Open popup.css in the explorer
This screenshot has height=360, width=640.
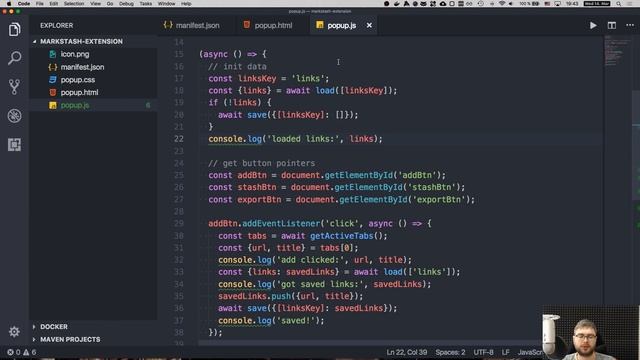78,80
